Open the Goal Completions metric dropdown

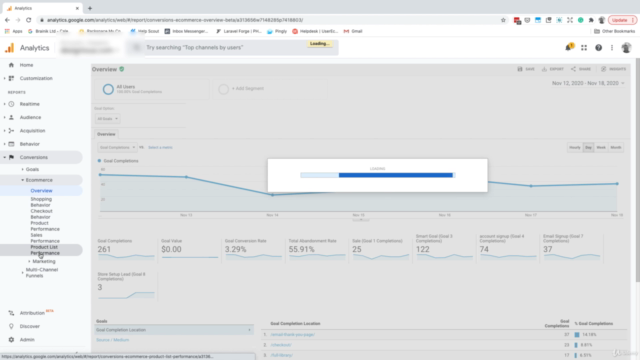[117, 147]
